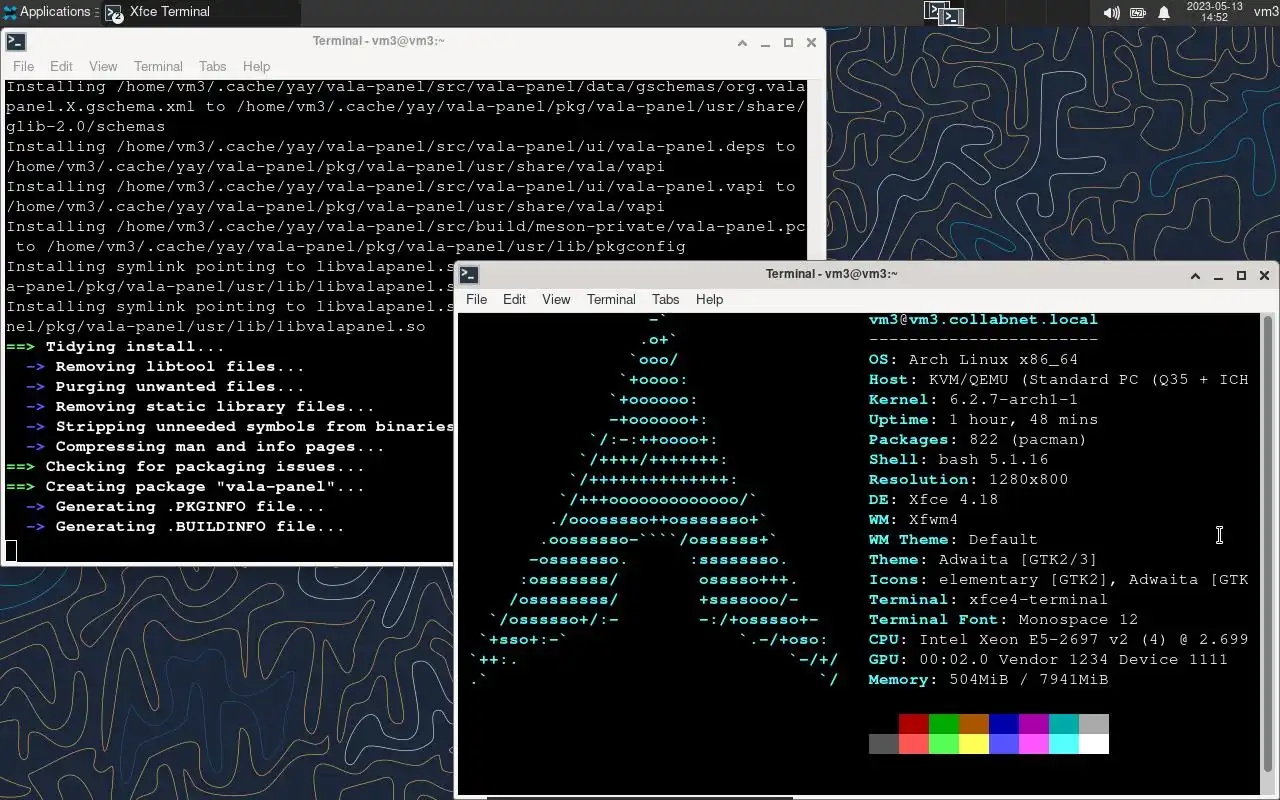Click the 'Packages: 822 (pacman)' line
This screenshot has width=1280, height=800.
click(978, 440)
